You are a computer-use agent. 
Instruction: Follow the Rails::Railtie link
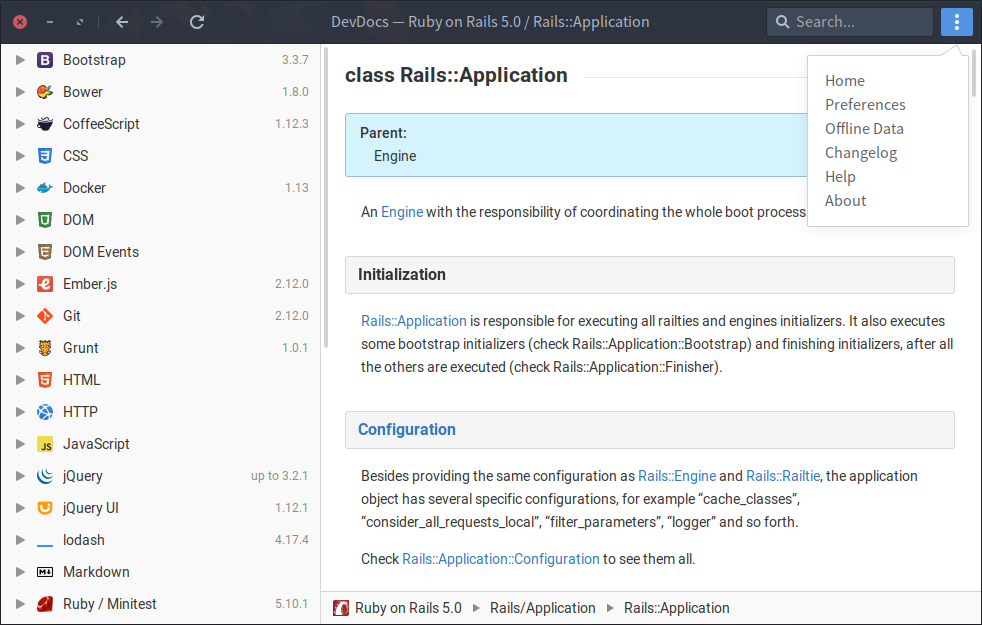point(783,476)
